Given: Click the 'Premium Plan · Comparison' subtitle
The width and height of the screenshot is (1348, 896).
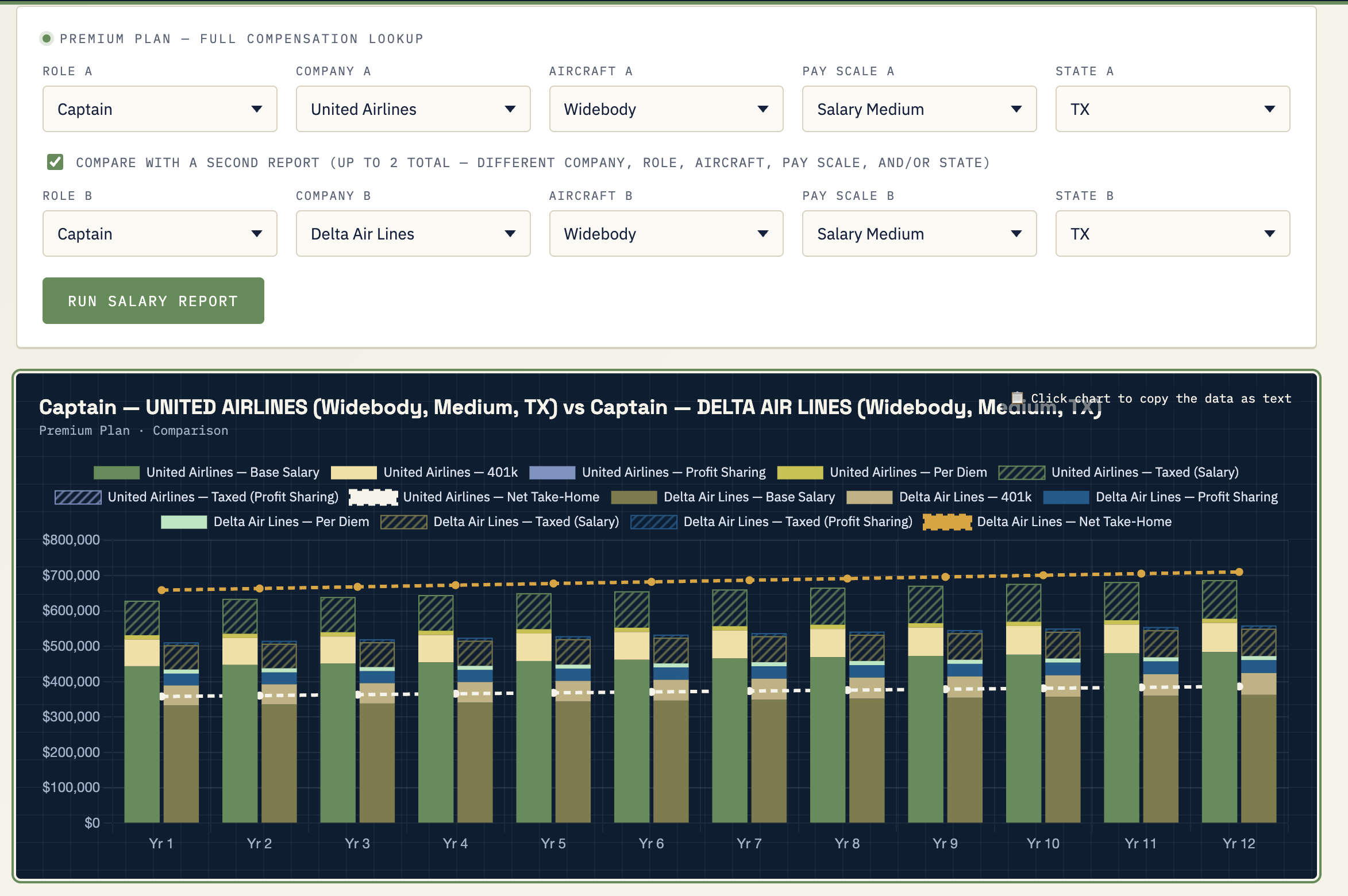Looking at the screenshot, I should pos(133,431).
